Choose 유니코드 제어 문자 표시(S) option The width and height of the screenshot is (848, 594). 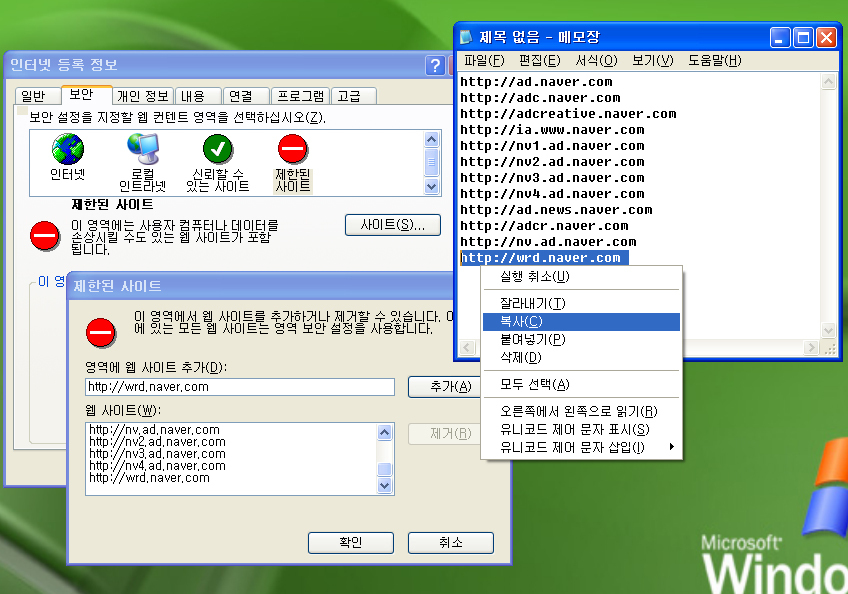click(581, 430)
